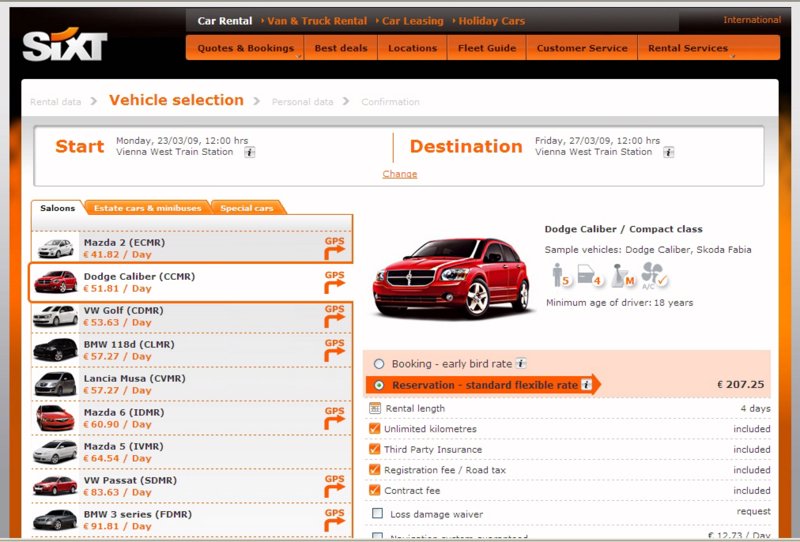This screenshot has height=542, width=800.
Task: Open Quotes & Bookings dropdown menu
Action: [245, 48]
